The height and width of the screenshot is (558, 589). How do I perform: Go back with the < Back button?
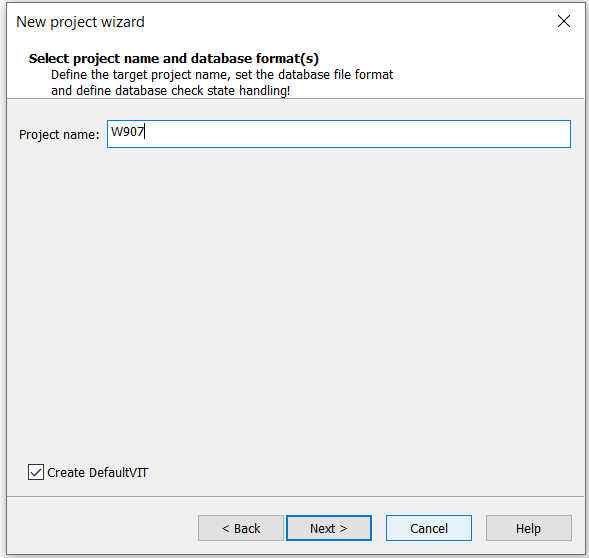(241, 528)
